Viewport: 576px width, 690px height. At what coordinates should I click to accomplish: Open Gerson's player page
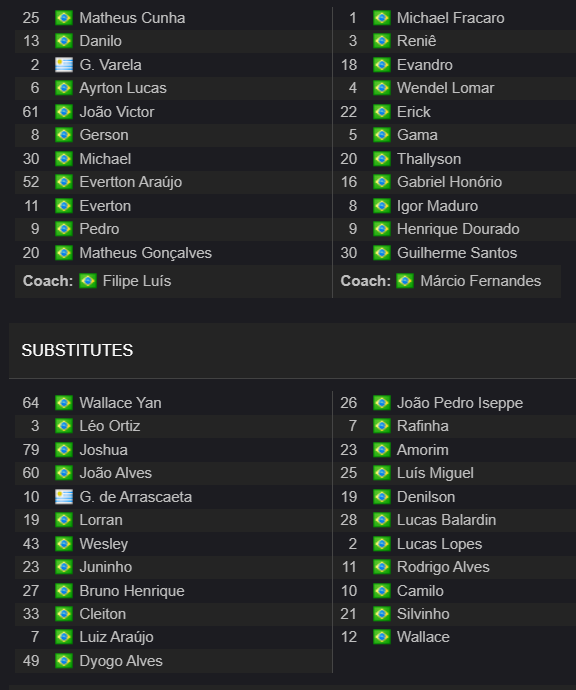tap(104, 135)
